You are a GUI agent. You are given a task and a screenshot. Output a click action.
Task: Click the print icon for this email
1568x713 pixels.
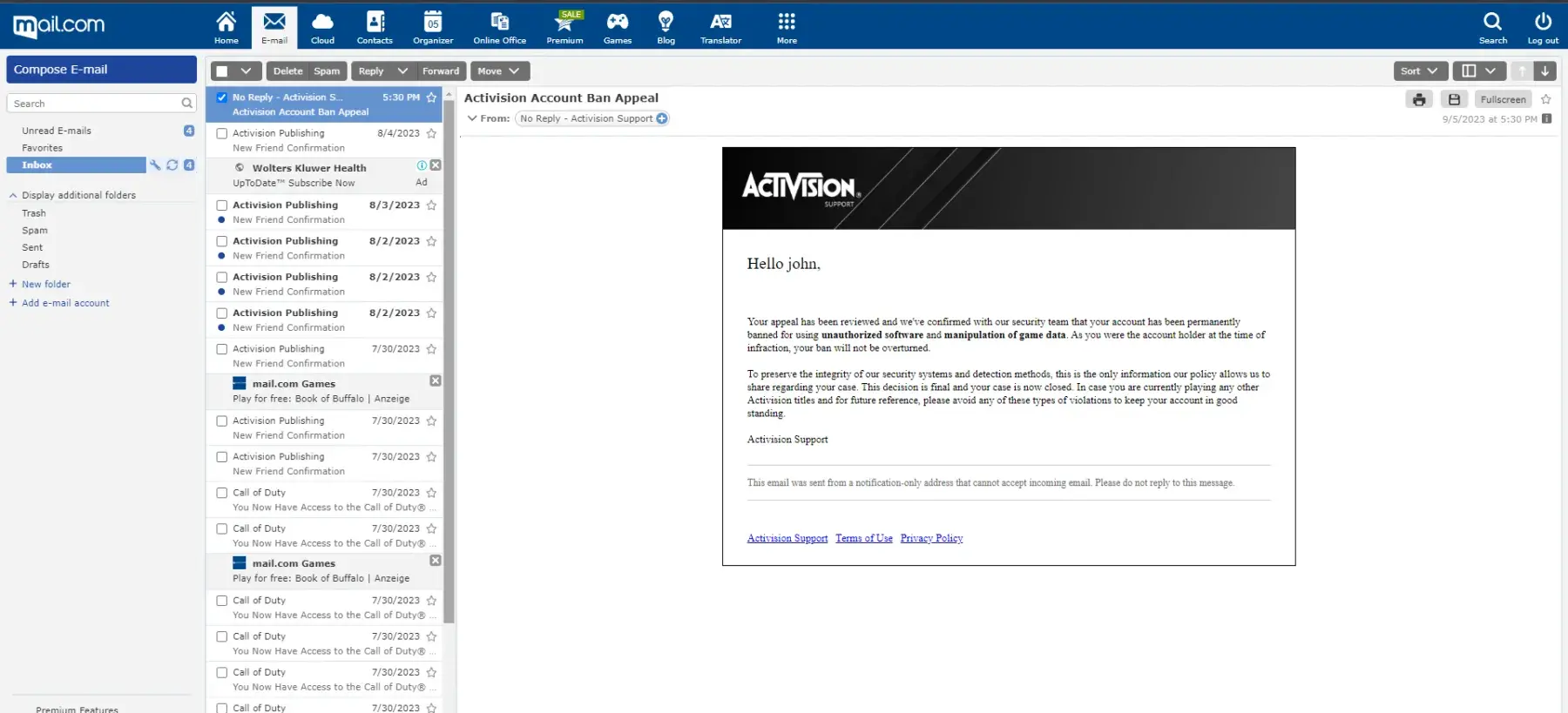[x=1419, y=99]
